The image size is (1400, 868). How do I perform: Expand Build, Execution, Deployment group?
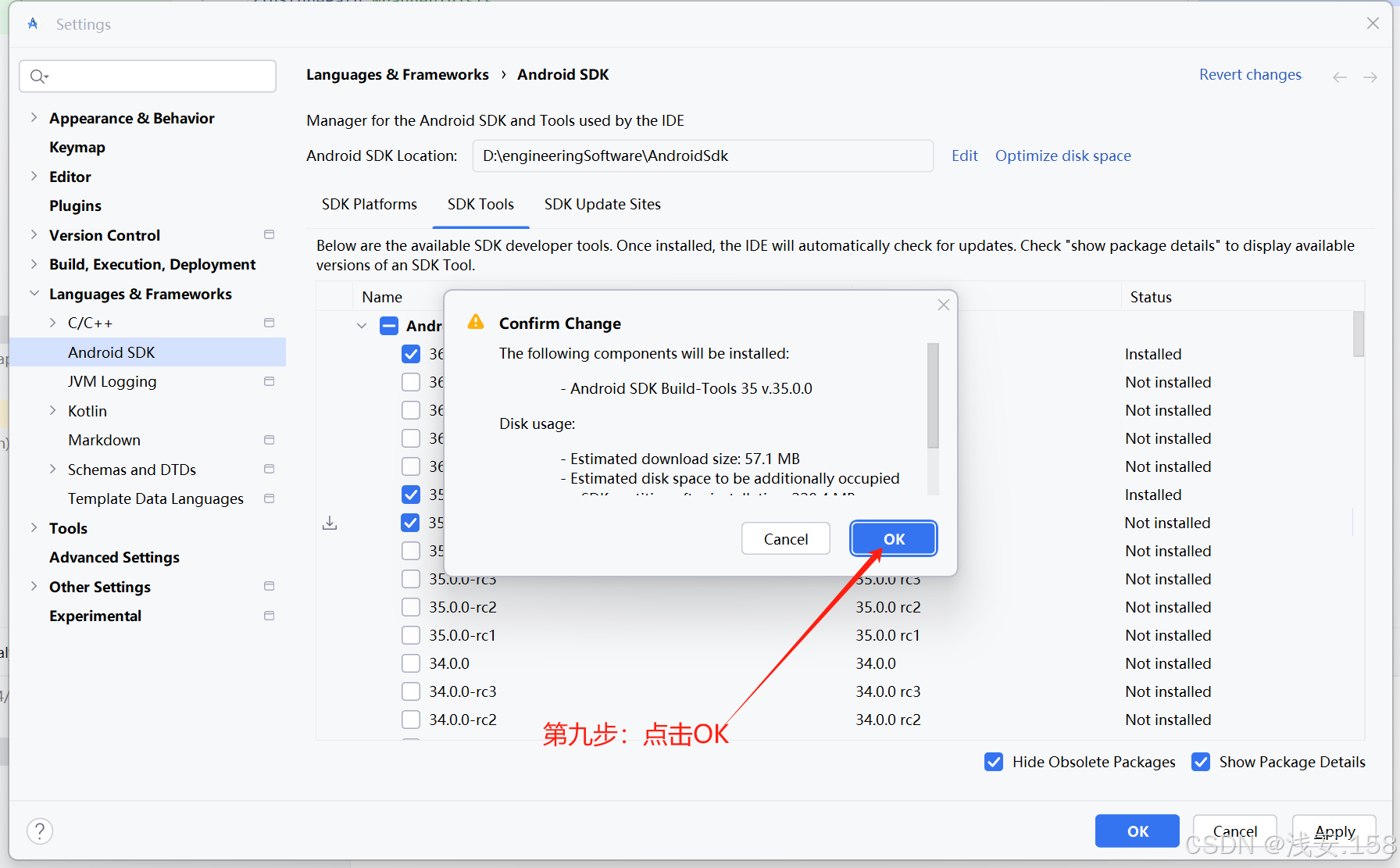34,264
